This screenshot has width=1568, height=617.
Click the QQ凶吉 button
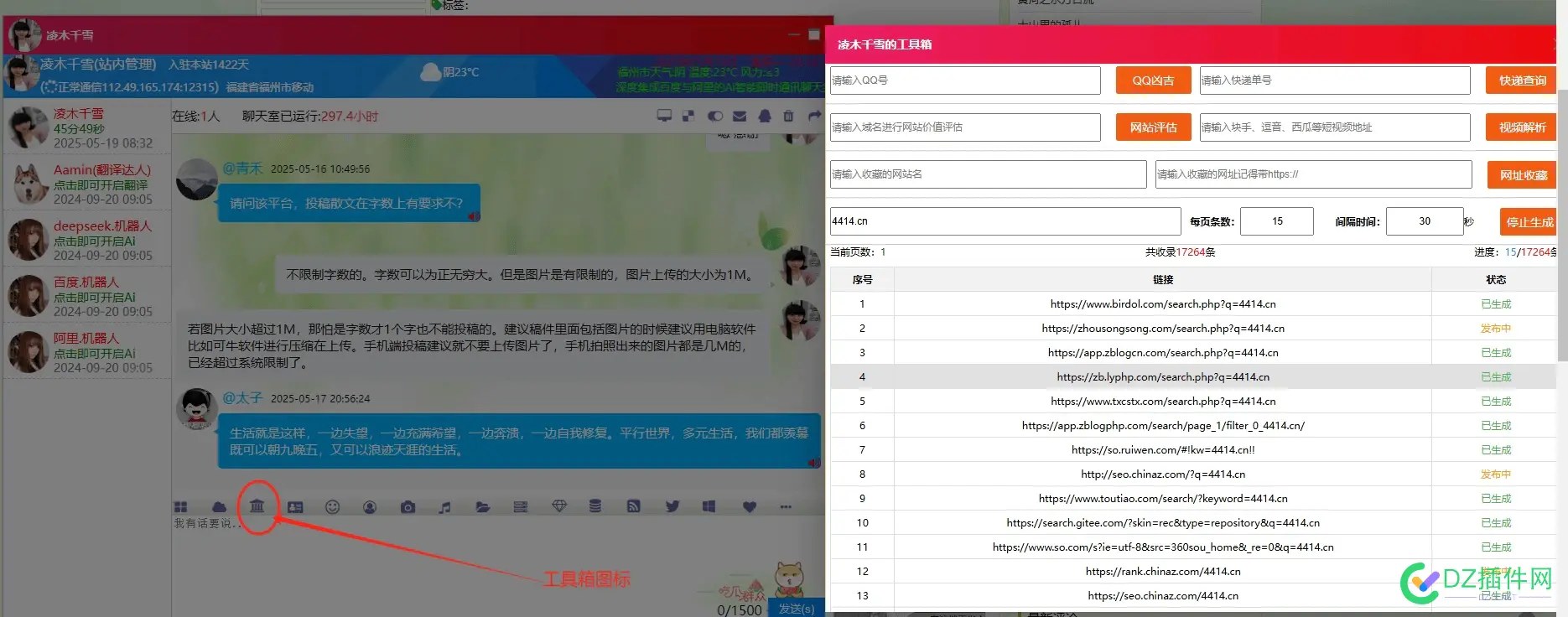1153,80
